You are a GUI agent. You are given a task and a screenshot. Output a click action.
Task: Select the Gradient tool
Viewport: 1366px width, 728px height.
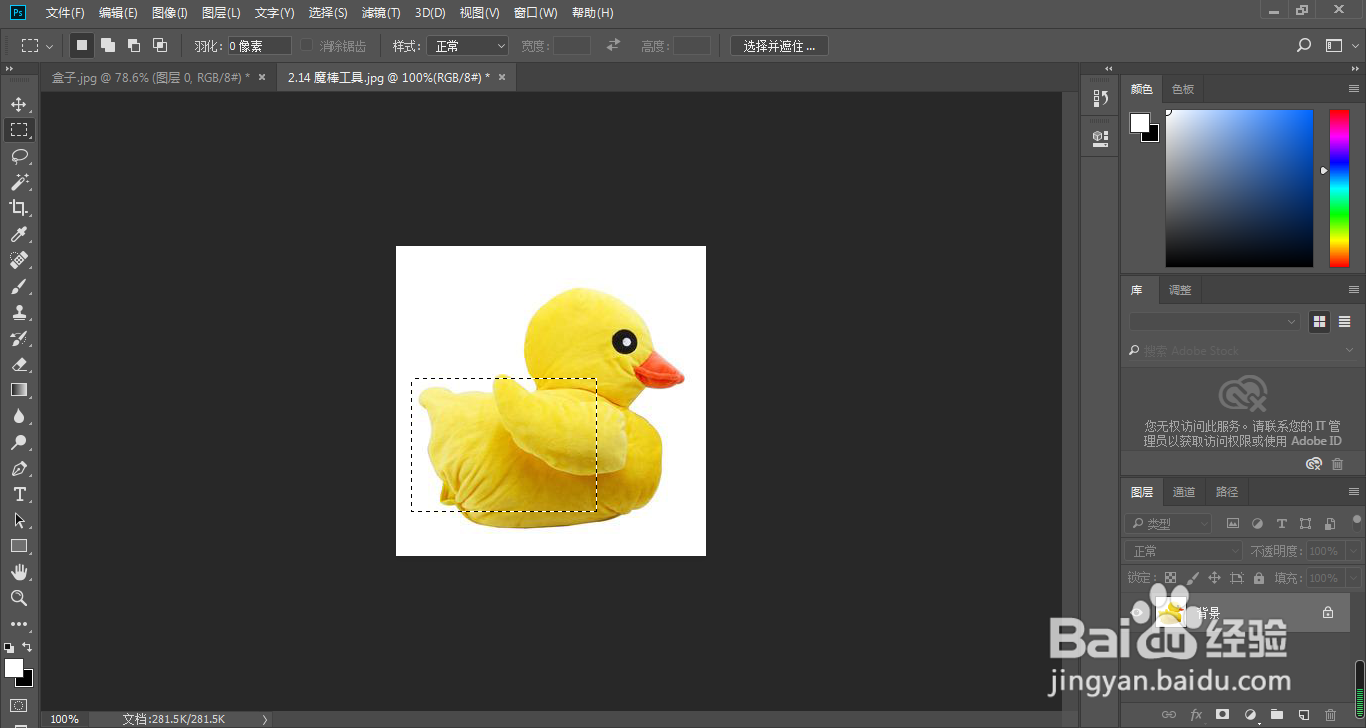pyautogui.click(x=19, y=390)
